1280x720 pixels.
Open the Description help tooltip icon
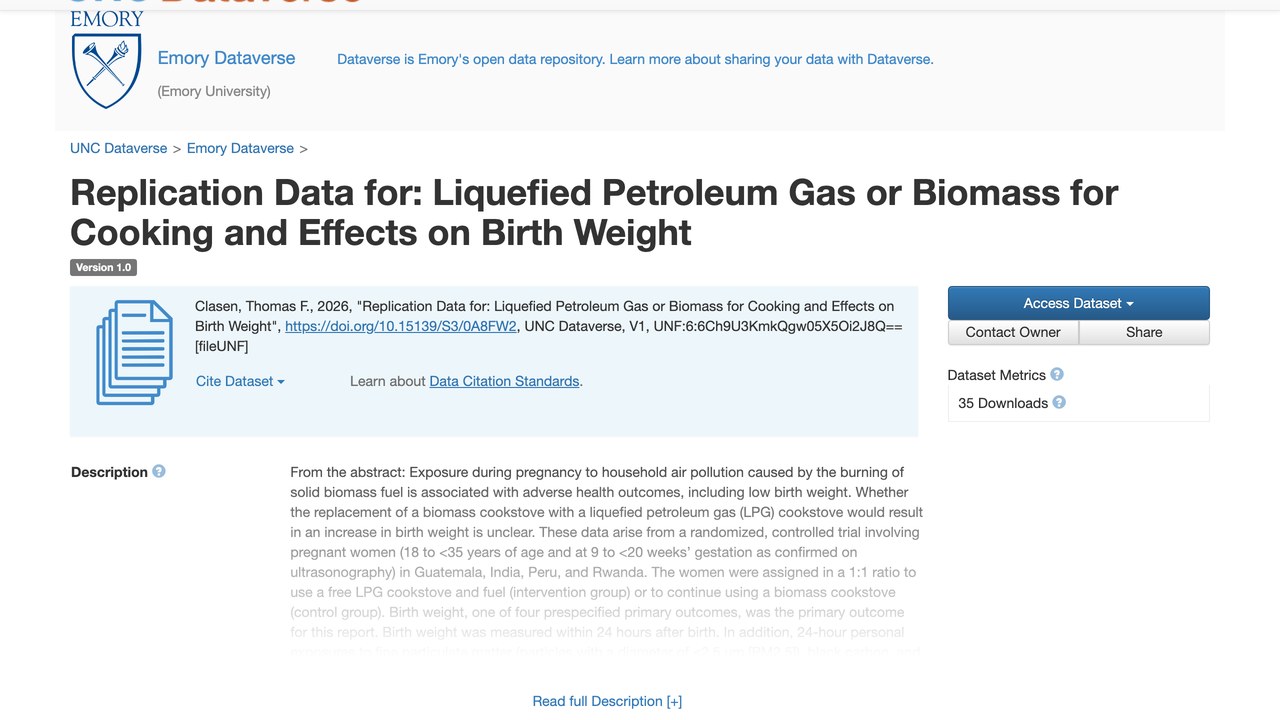tap(158, 472)
